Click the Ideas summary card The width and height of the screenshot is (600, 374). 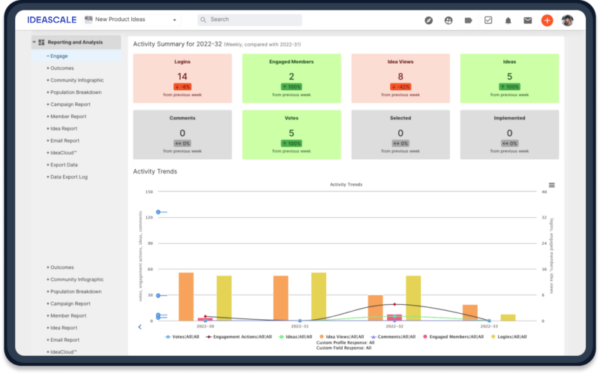click(509, 78)
